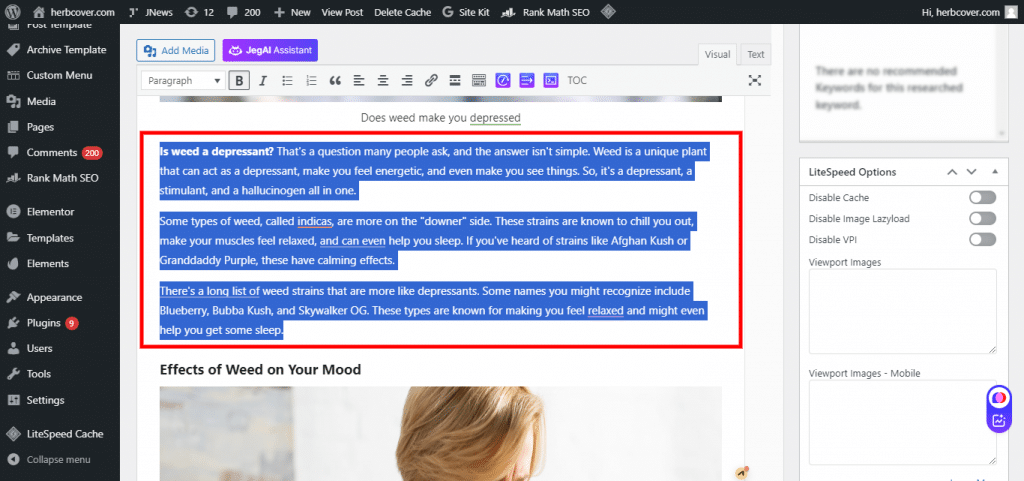Launch JegAI Assistant

pyautogui.click(x=270, y=50)
